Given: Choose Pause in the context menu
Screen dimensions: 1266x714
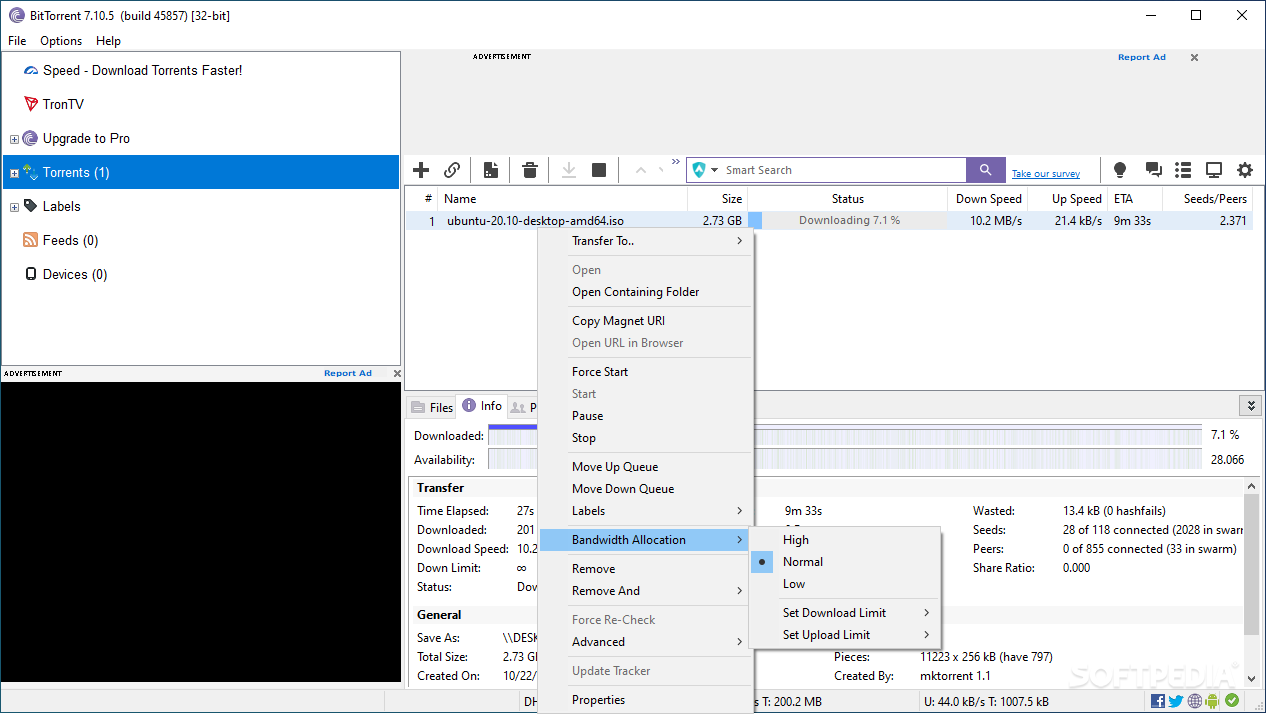Looking at the screenshot, I should point(645,416).
